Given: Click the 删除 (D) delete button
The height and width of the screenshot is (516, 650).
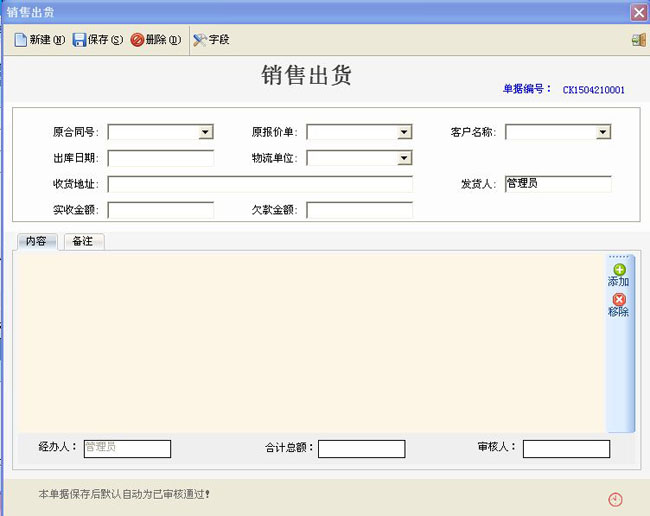Looking at the screenshot, I should coord(156,40).
